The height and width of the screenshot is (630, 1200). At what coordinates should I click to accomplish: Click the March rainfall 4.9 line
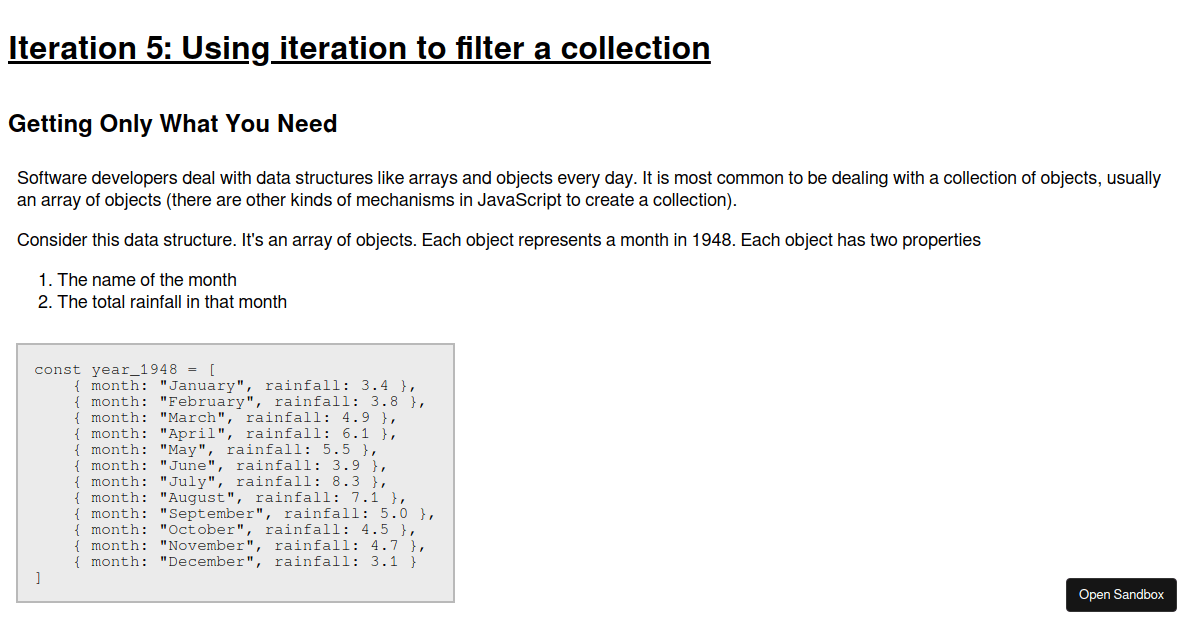[235, 418]
